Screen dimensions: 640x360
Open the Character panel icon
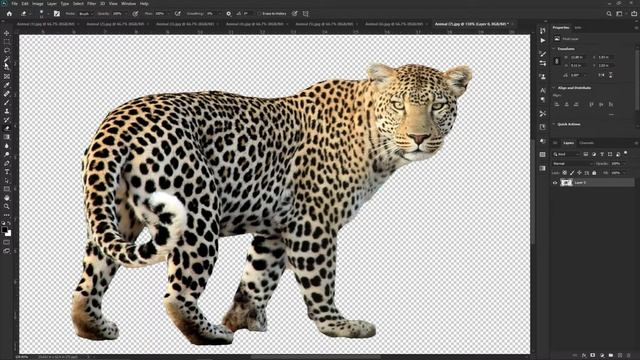click(x=542, y=90)
